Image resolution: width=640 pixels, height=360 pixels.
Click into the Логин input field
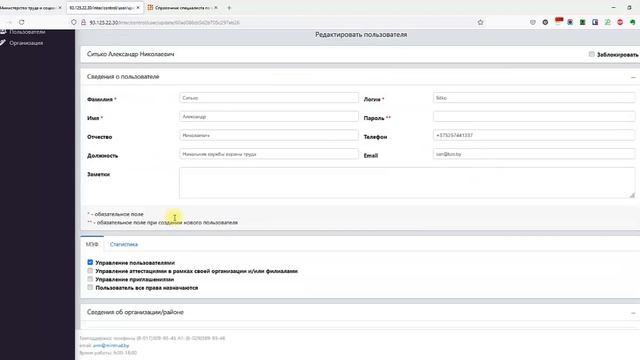tap(534, 98)
